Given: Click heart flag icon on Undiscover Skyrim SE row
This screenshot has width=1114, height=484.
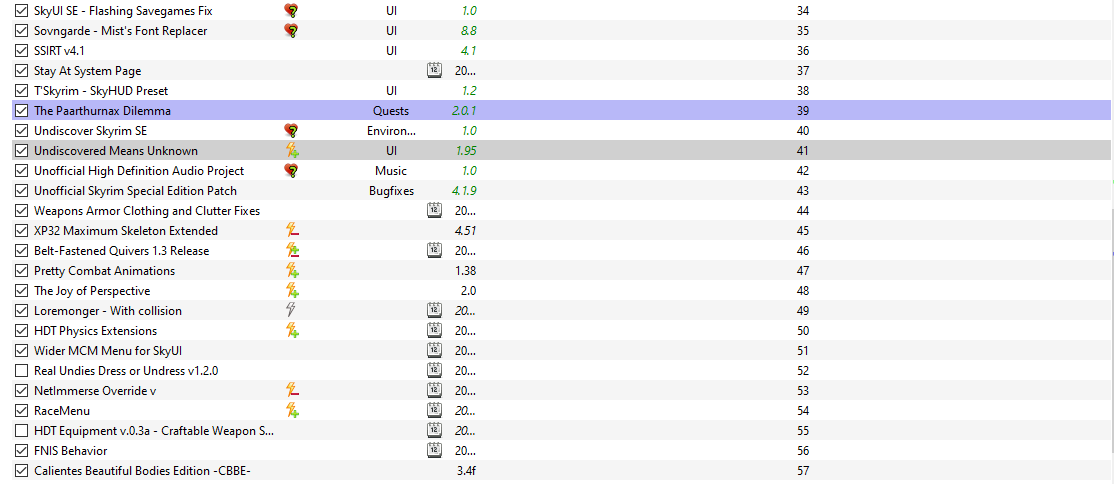Looking at the screenshot, I should point(291,131).
